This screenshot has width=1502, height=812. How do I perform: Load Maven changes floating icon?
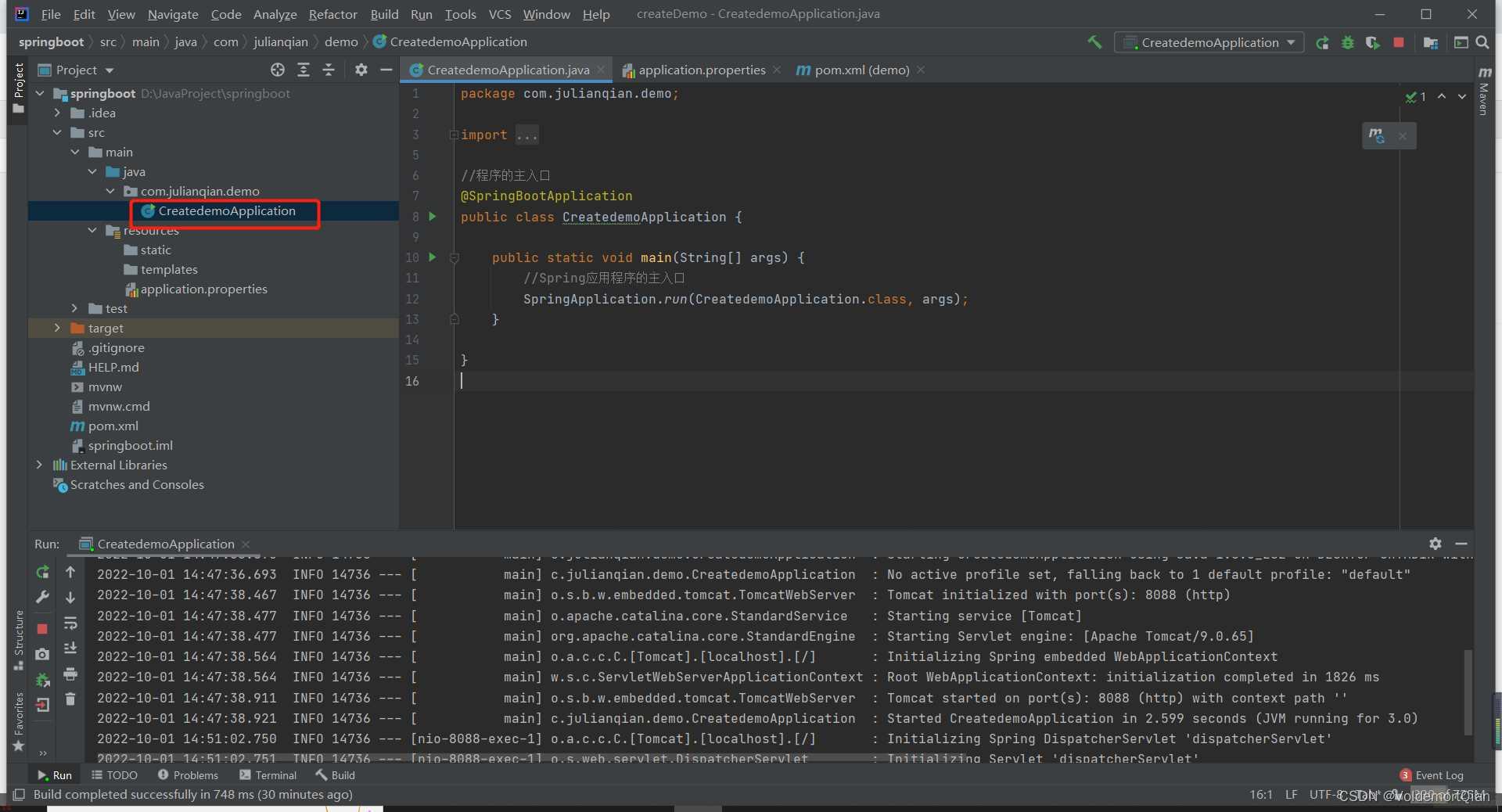pos(1377,135)
